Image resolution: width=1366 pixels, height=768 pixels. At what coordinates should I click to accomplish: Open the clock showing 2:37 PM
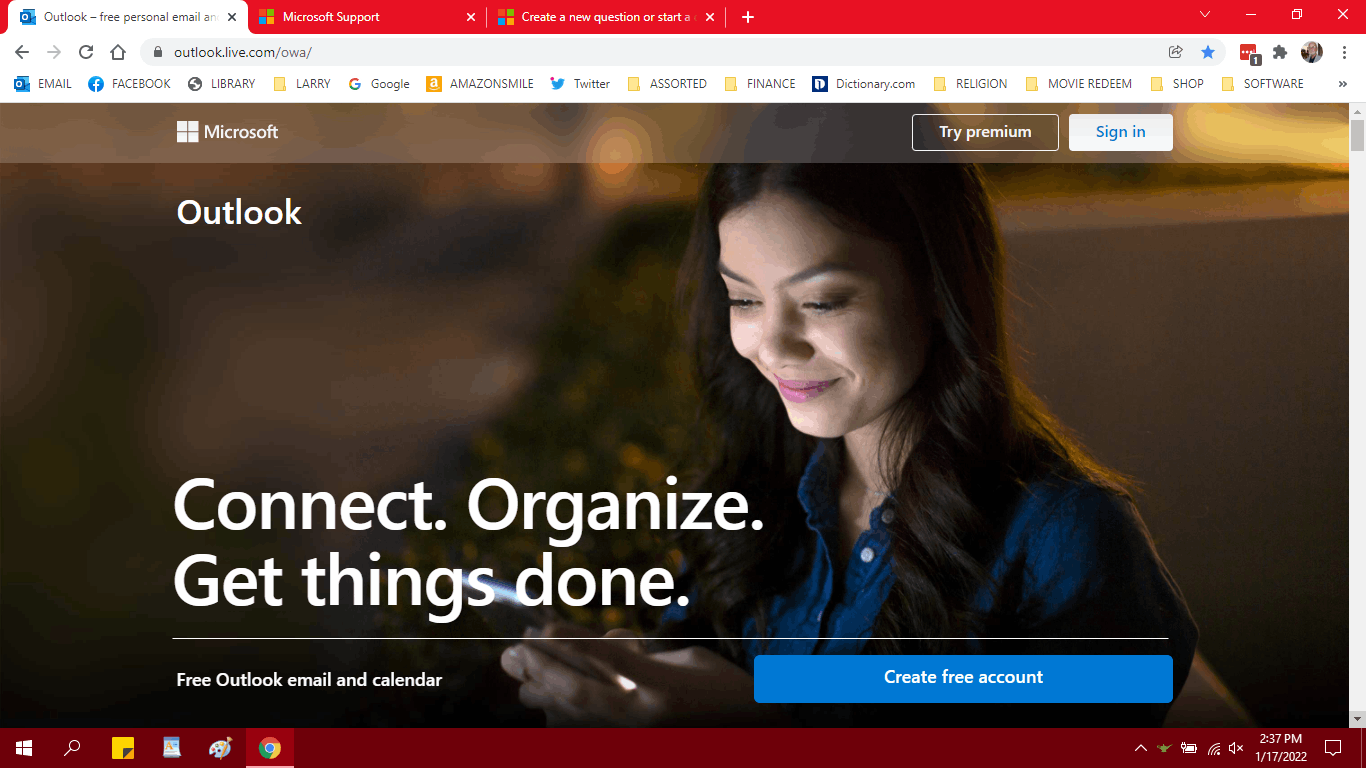(1281, 748)
